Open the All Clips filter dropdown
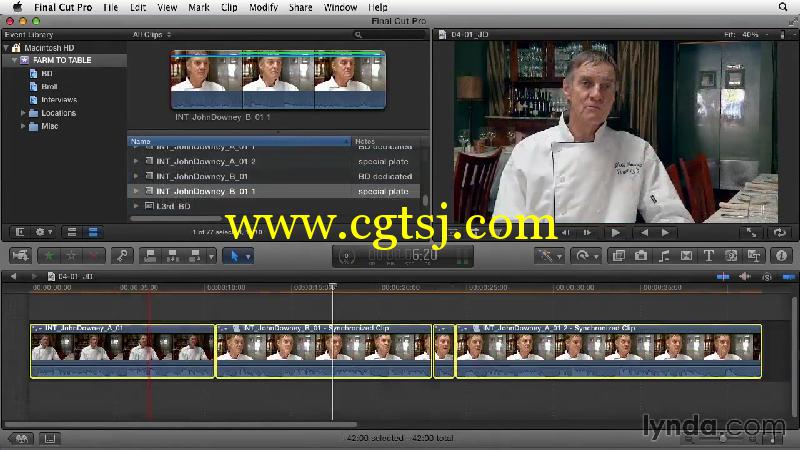800x450 pixels. (152, 35)
